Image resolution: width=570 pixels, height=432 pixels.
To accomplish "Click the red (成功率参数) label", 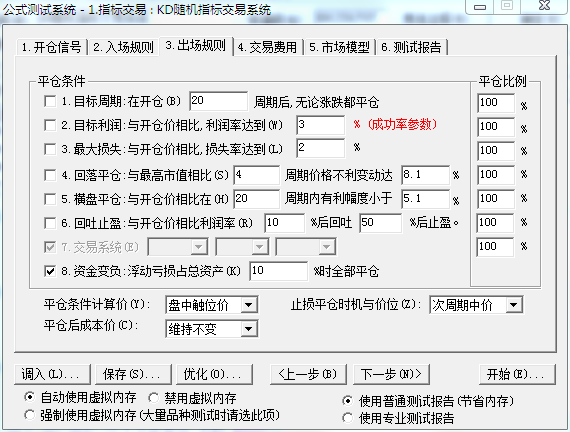I will click(x=402, y=125).
